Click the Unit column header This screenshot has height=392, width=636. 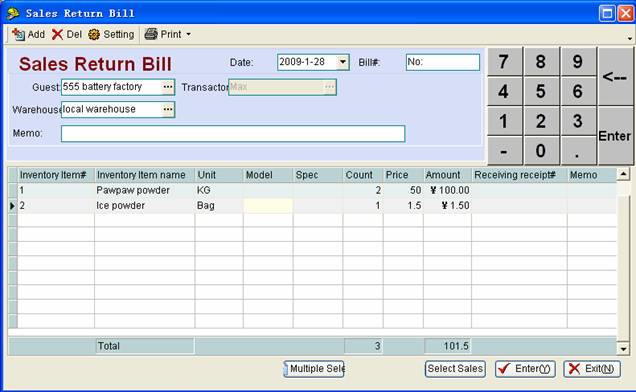coord(219,175)
